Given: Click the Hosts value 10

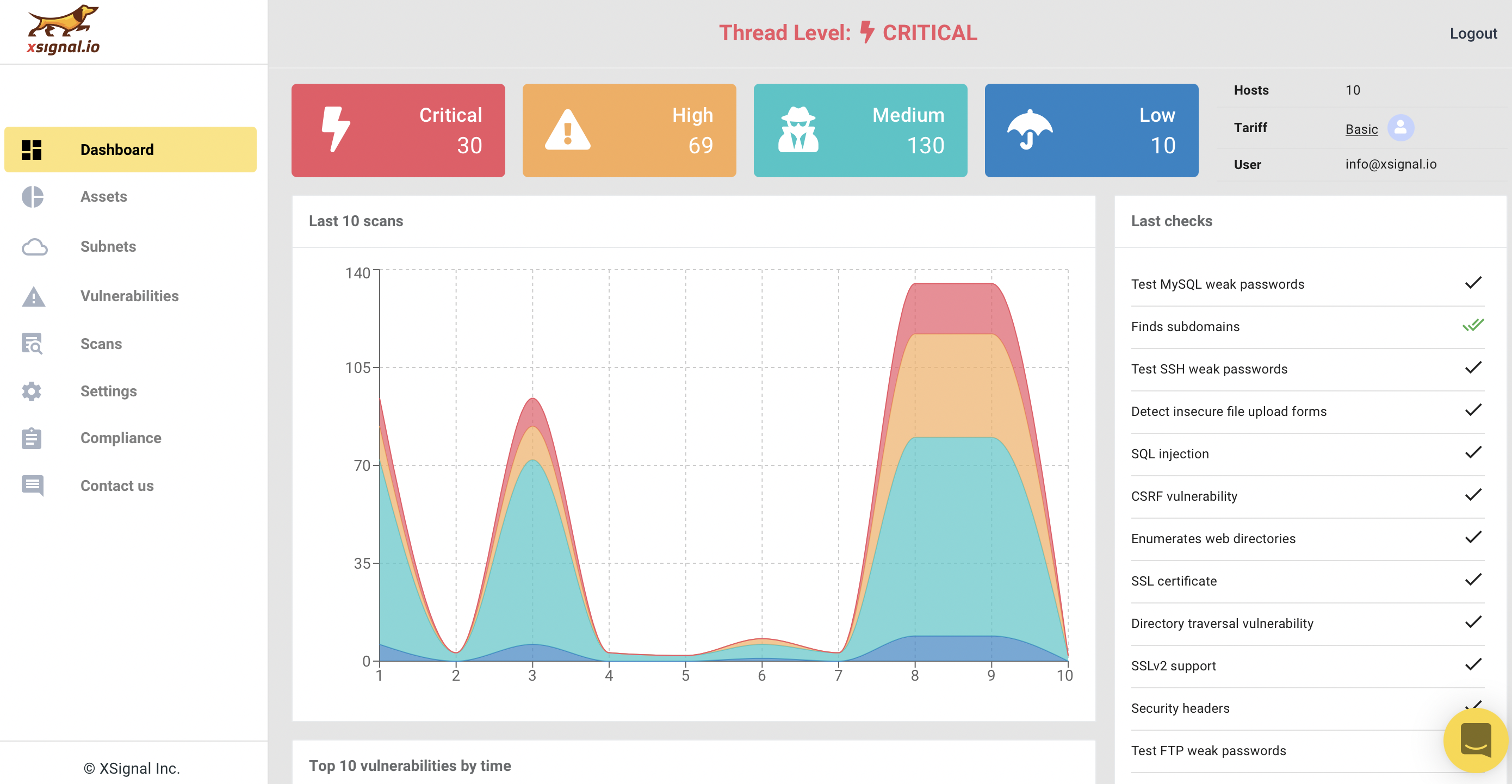Looking at the screenshot, I should [x=1352, y=90].
